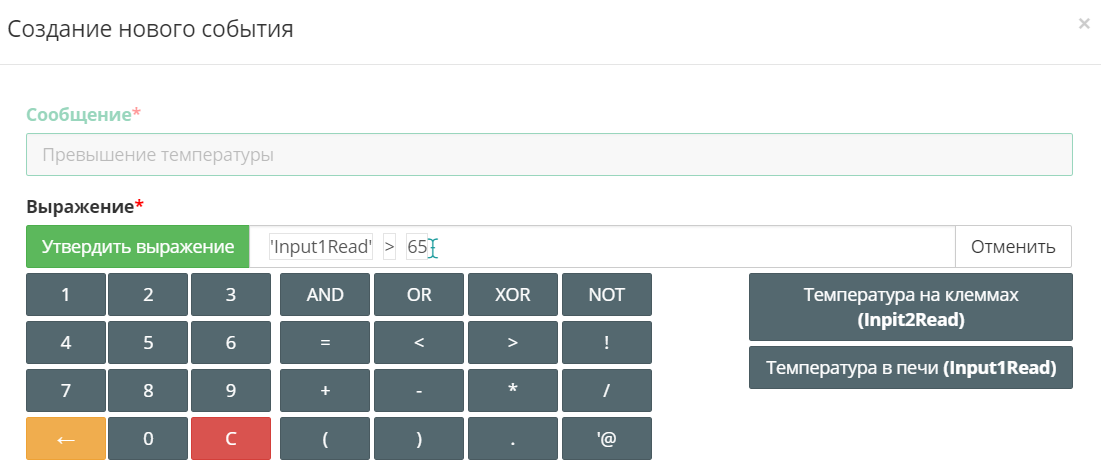Insert the less-than operator symbol
The width and height of the screenshot is (1101, 475).
pyautogui.click(x=418, y=342)
